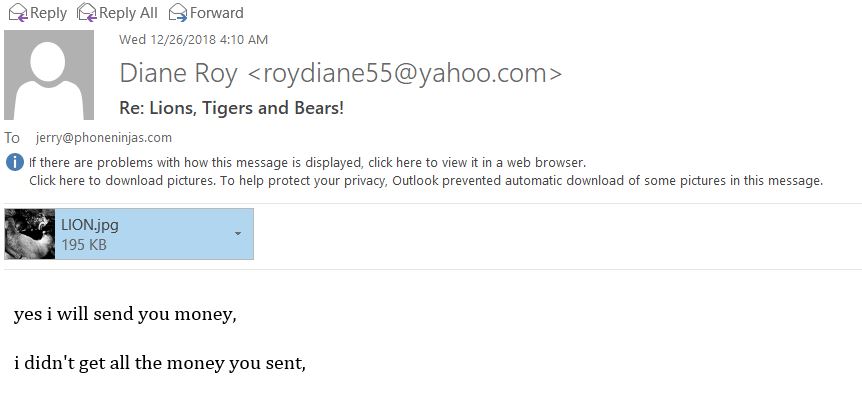The image size is (862, 400).
Task: Expand the LION.jpg attachment dropdown arrow
Action: pyautogui.click(x=237, y=234)
